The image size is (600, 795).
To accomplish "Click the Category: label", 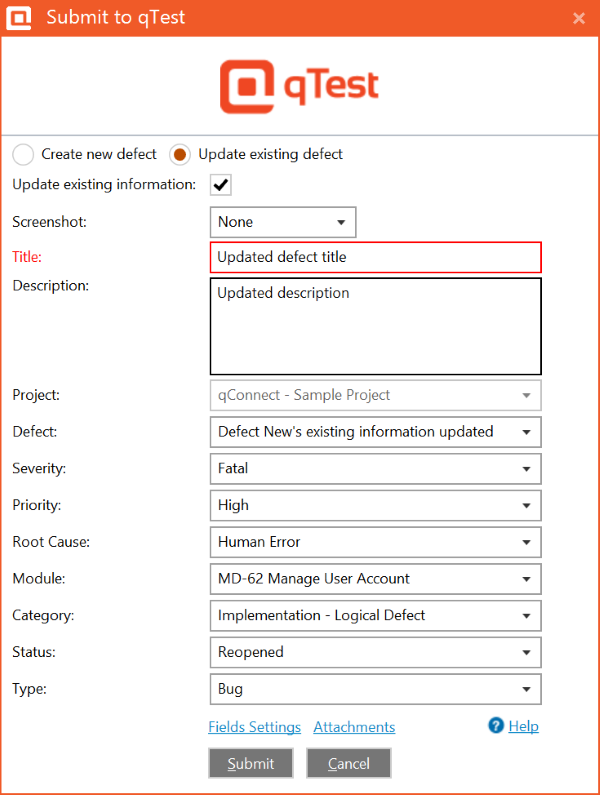I will pyautogui.click(x=43, y=616).
